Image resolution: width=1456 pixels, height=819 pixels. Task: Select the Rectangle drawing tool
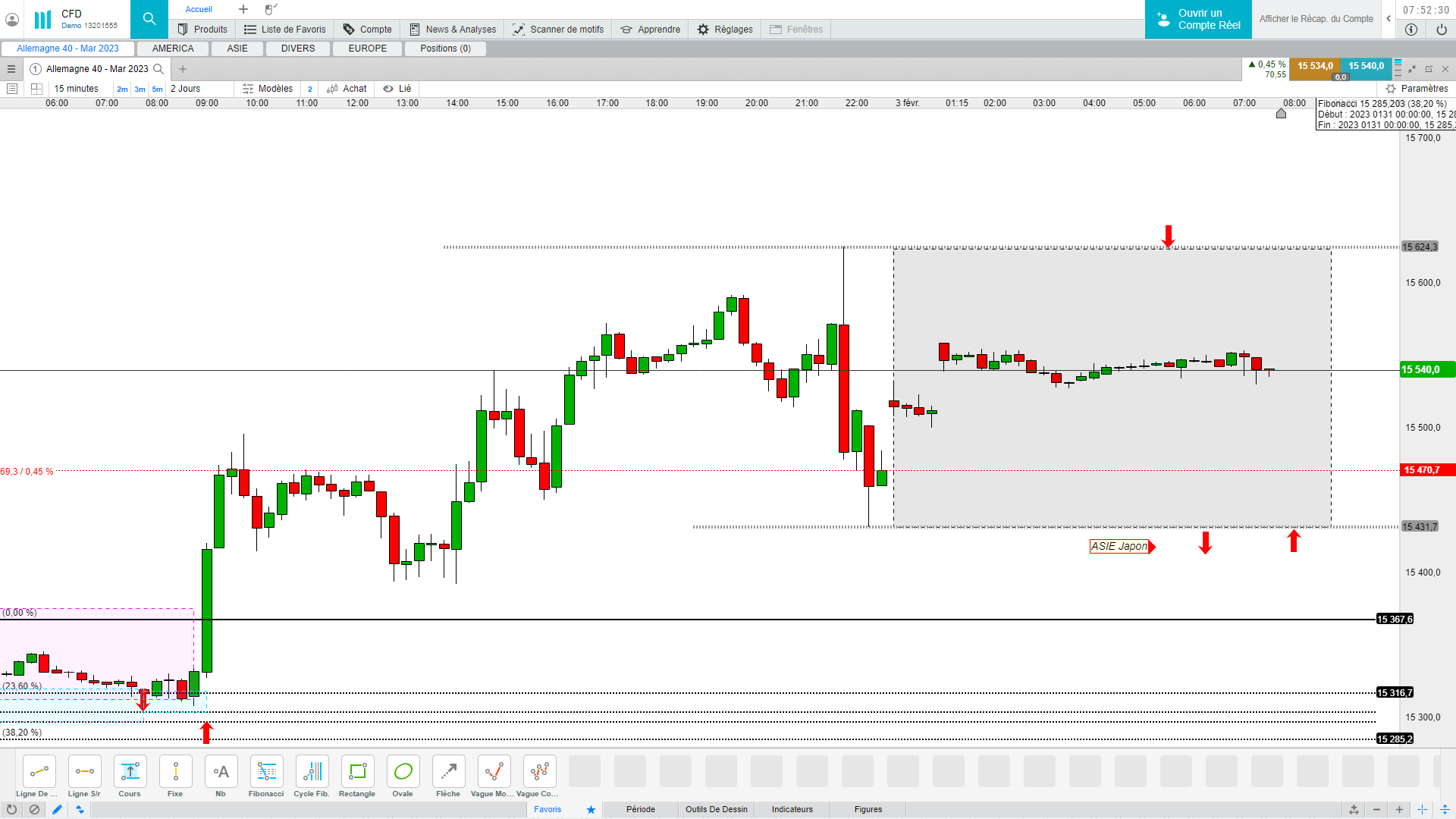click(357, 772)
